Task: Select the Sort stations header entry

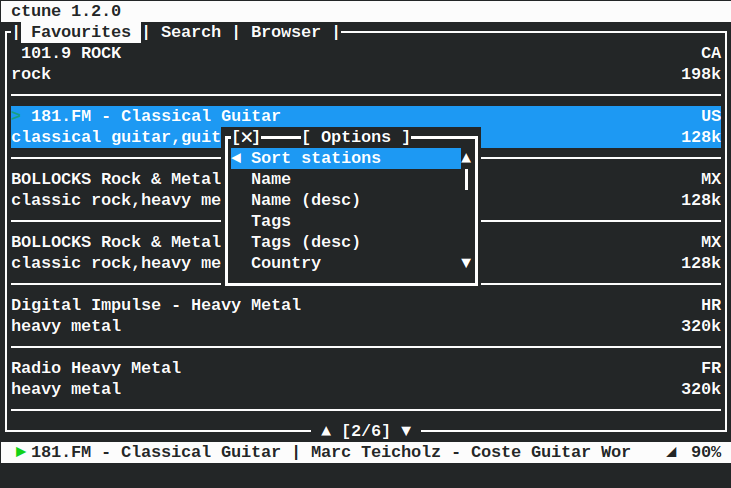Action: 346,158
